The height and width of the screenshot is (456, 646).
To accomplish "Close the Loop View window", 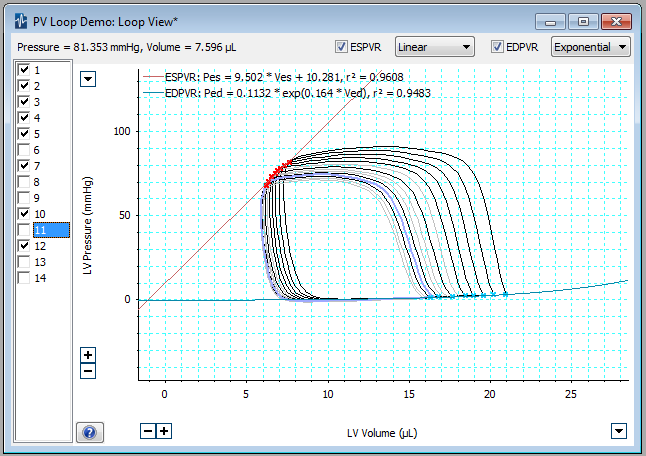I will 616,21.
